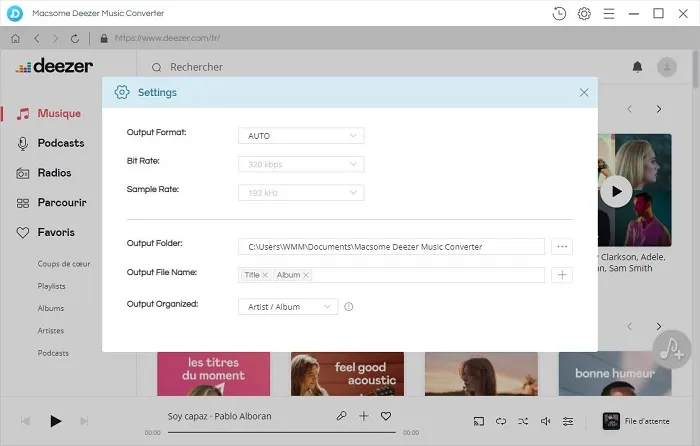Click the Rechercher search field
The height and width of the screenshot is (446, 700).
(x=196, y=67)
